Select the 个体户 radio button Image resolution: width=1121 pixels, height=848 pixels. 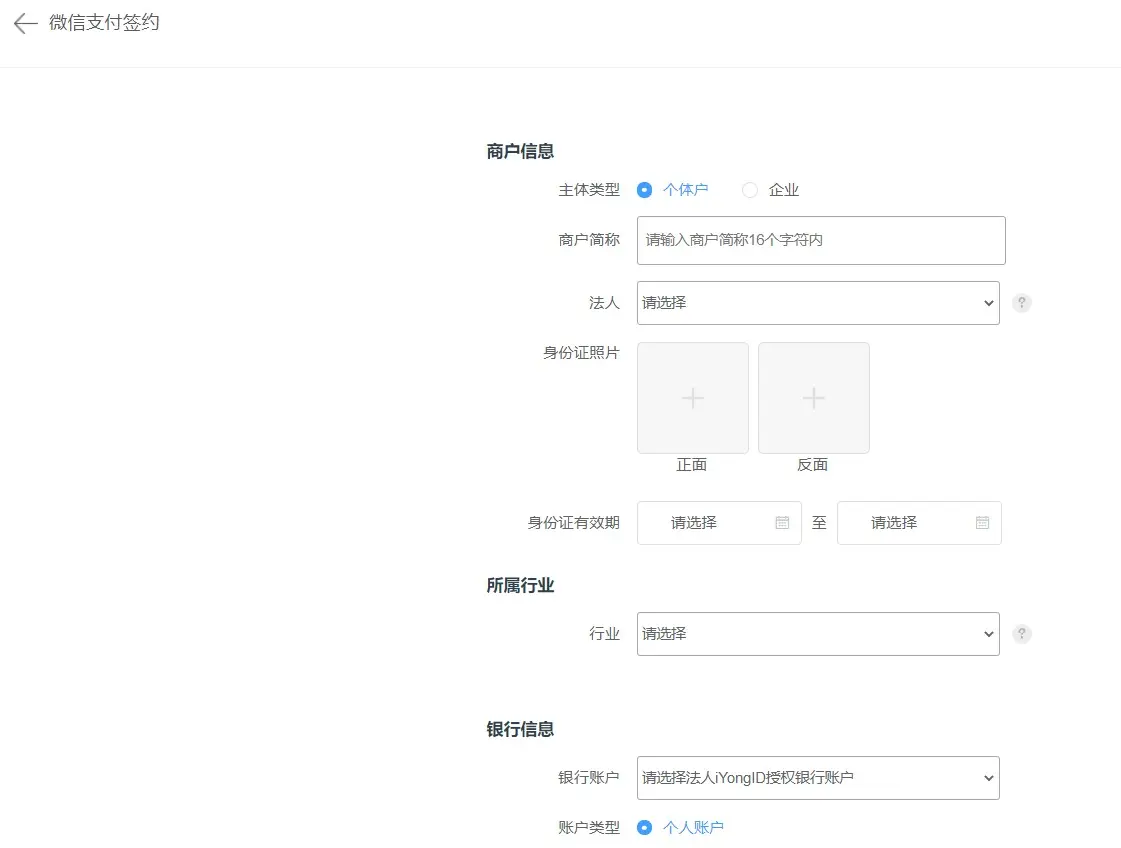[645, 190]
